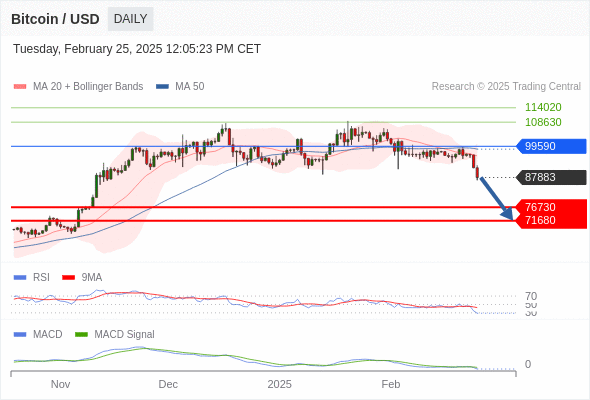
Task: Click the blue 99590 pivot price tag
Action: pos(551,146)
